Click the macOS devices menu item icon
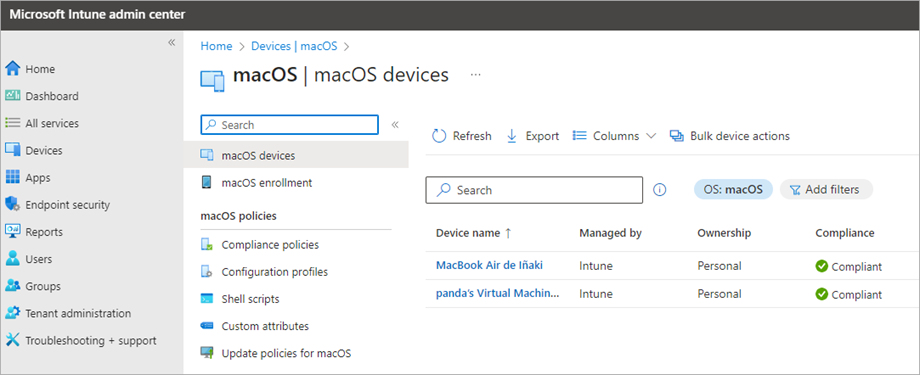 coord(207,156)
